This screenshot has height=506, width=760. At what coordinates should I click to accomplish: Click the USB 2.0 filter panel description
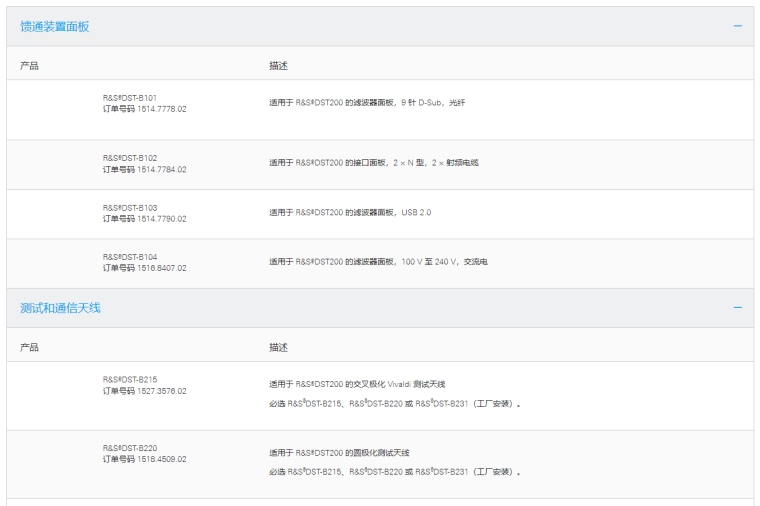point(350,212)
